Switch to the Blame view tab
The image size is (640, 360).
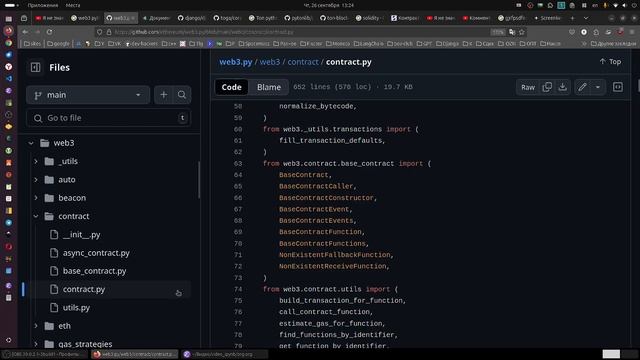(x=269, y=87)
